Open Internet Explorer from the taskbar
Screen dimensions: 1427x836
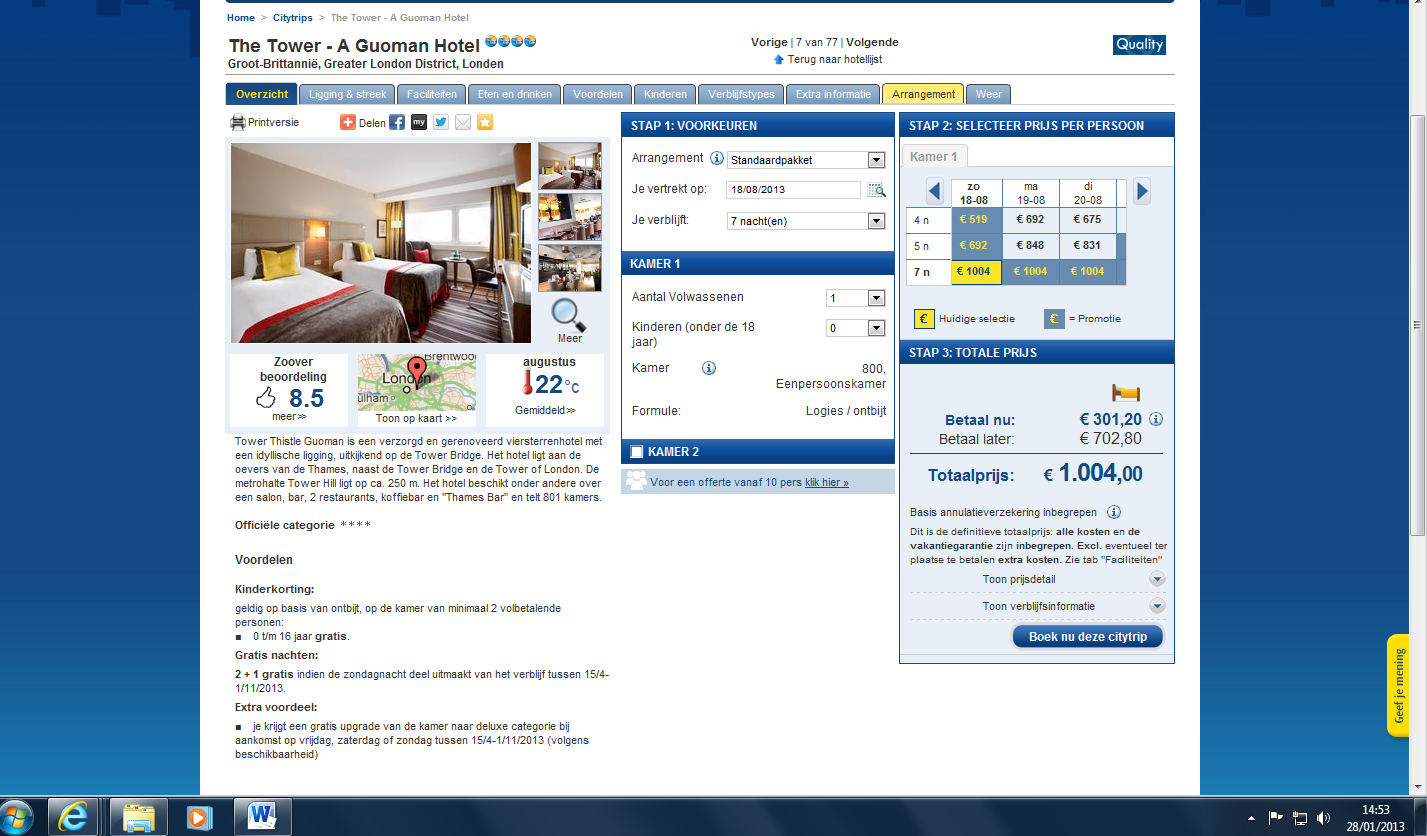(x=73, y=817)
